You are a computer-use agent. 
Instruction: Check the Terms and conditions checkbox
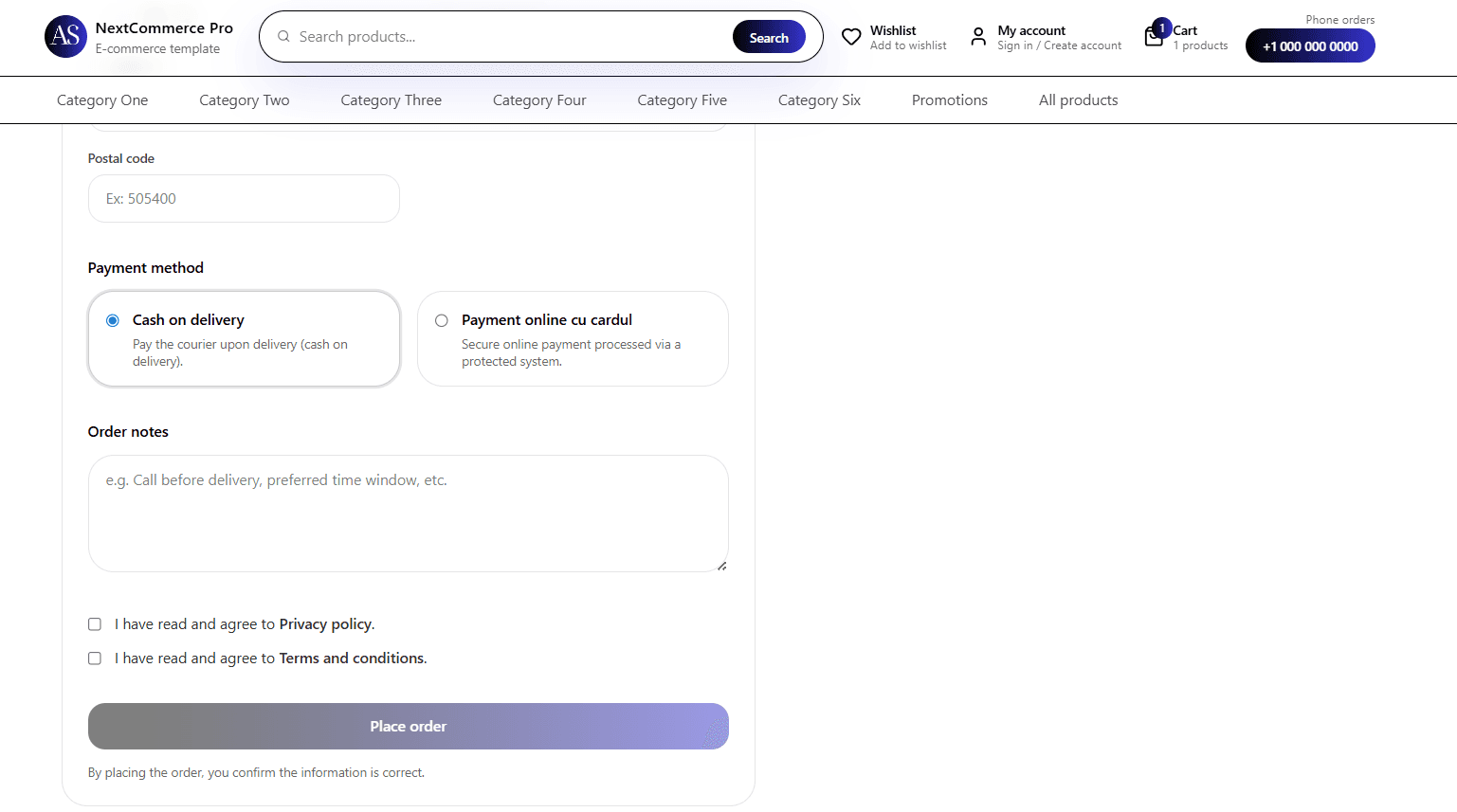(x=94, y=658)
